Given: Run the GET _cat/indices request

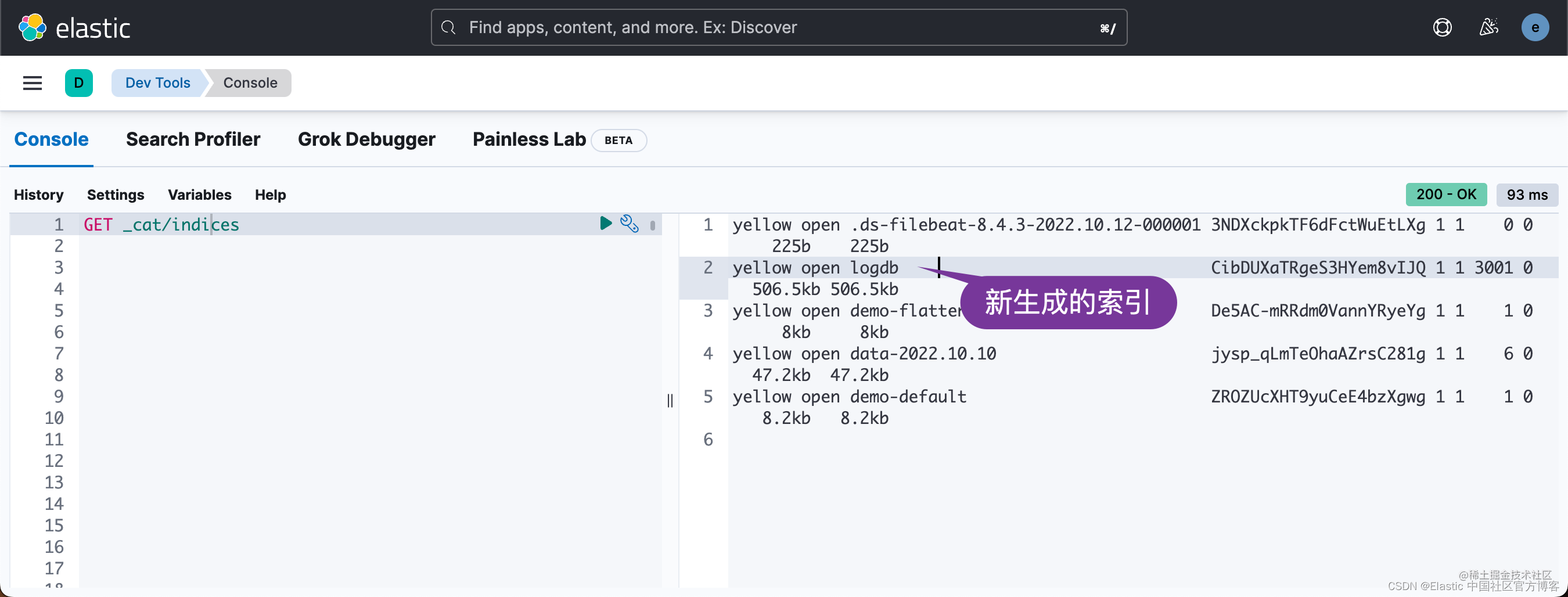Looking at the screenshot, I should point(606,224).
